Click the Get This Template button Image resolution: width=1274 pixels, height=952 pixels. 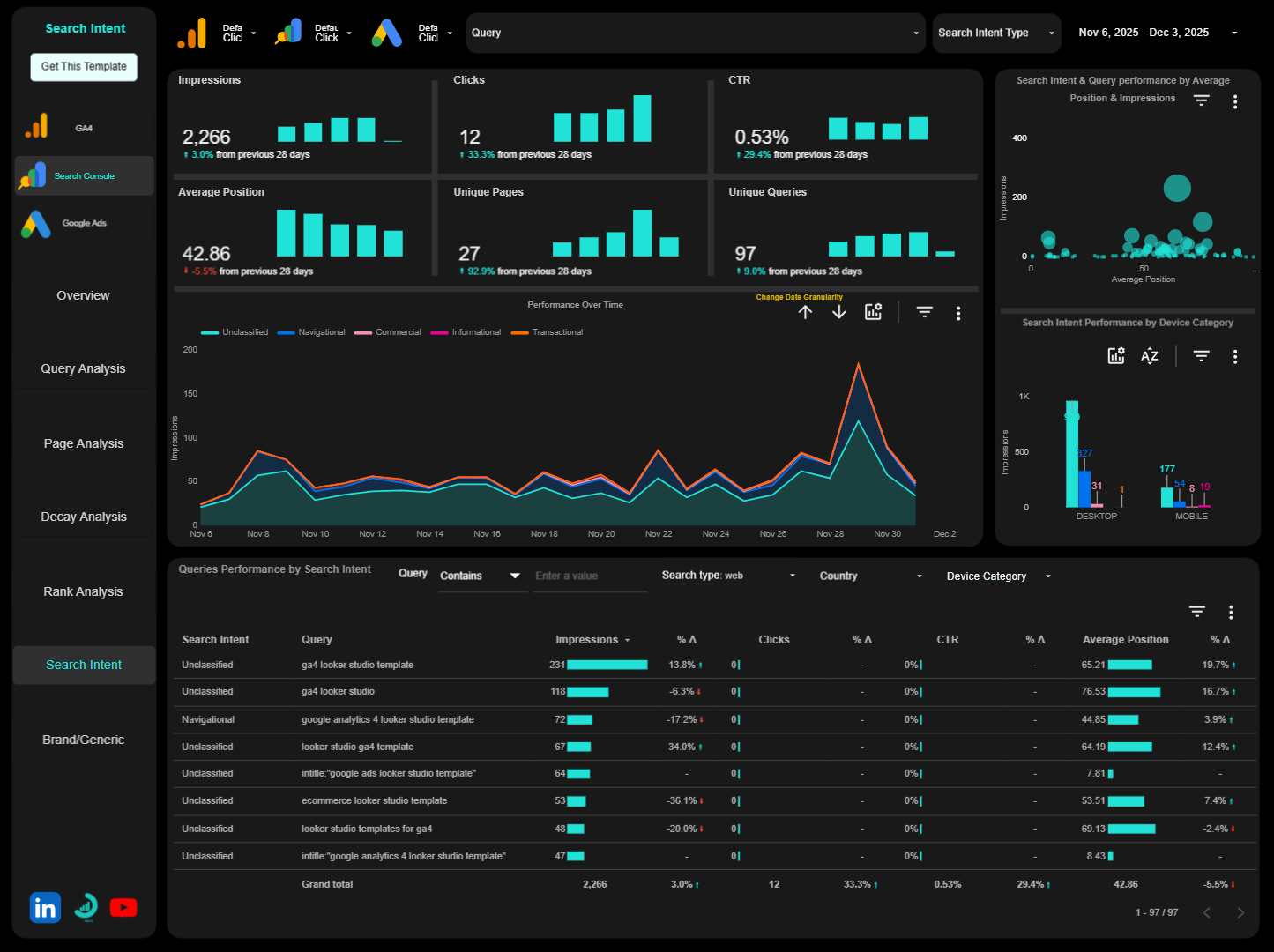pyautogui.click(x=83, y=67)
